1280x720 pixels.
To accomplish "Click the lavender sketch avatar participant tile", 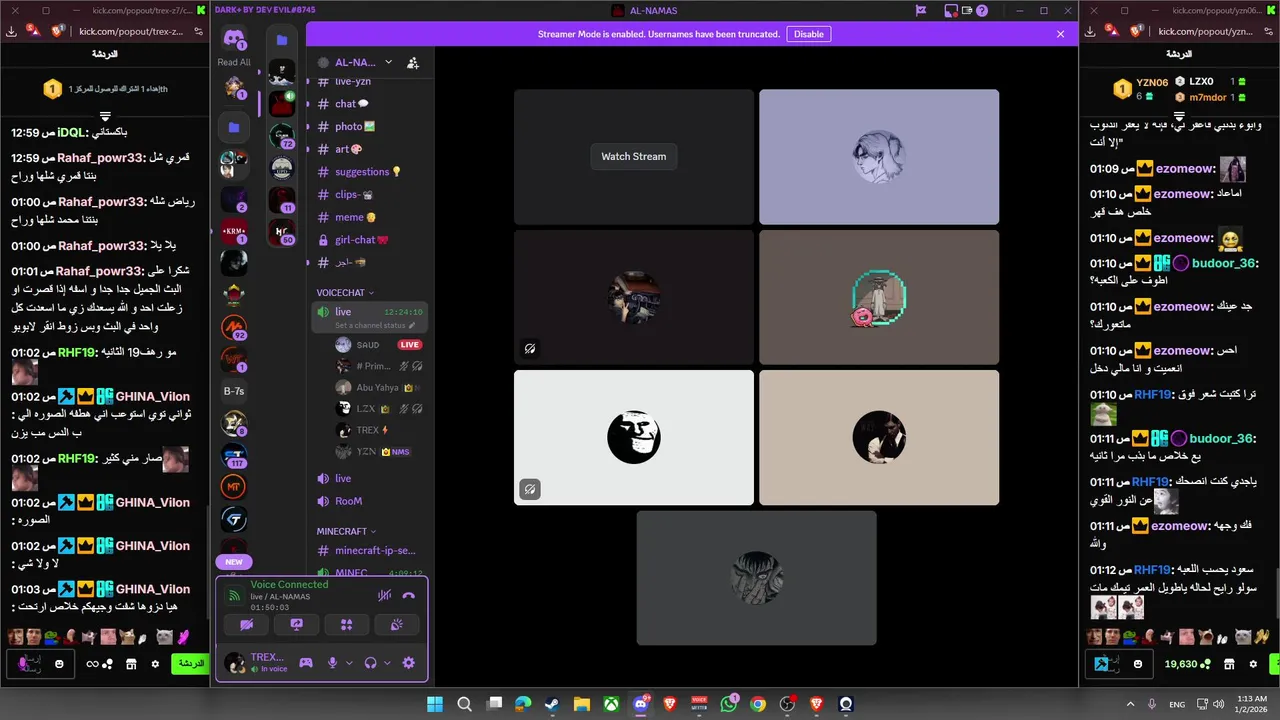I will 879,157.
